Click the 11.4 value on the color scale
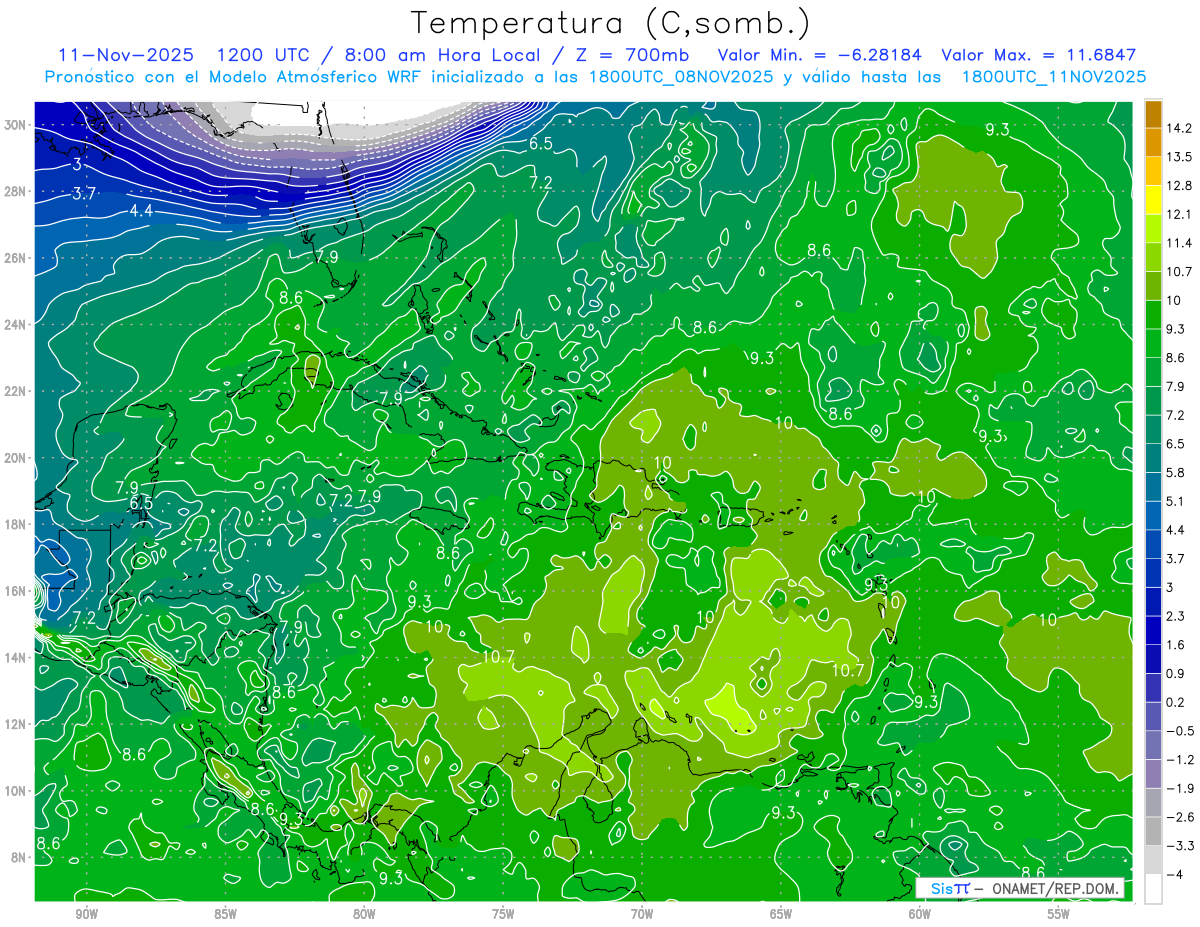This screenshot has width=1200, height=927. tap(1179, 243)
